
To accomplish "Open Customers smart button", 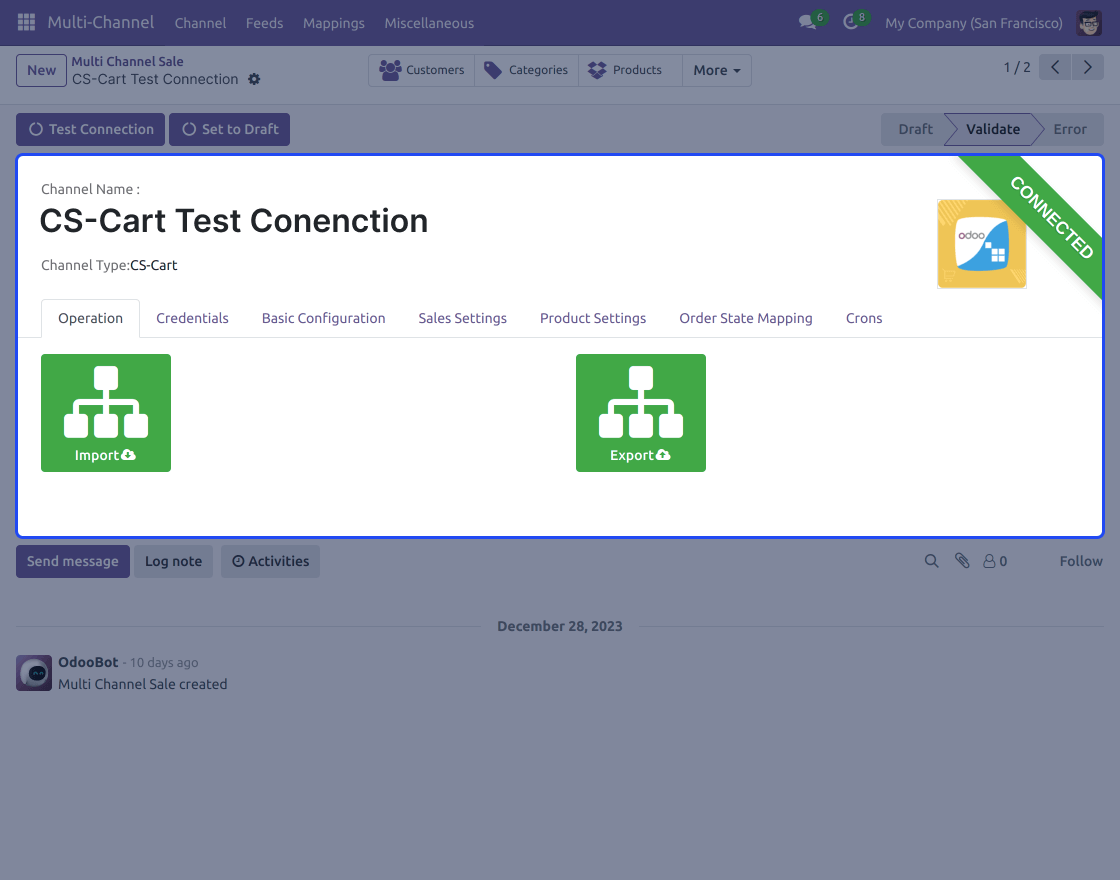I will click(421, 70).
